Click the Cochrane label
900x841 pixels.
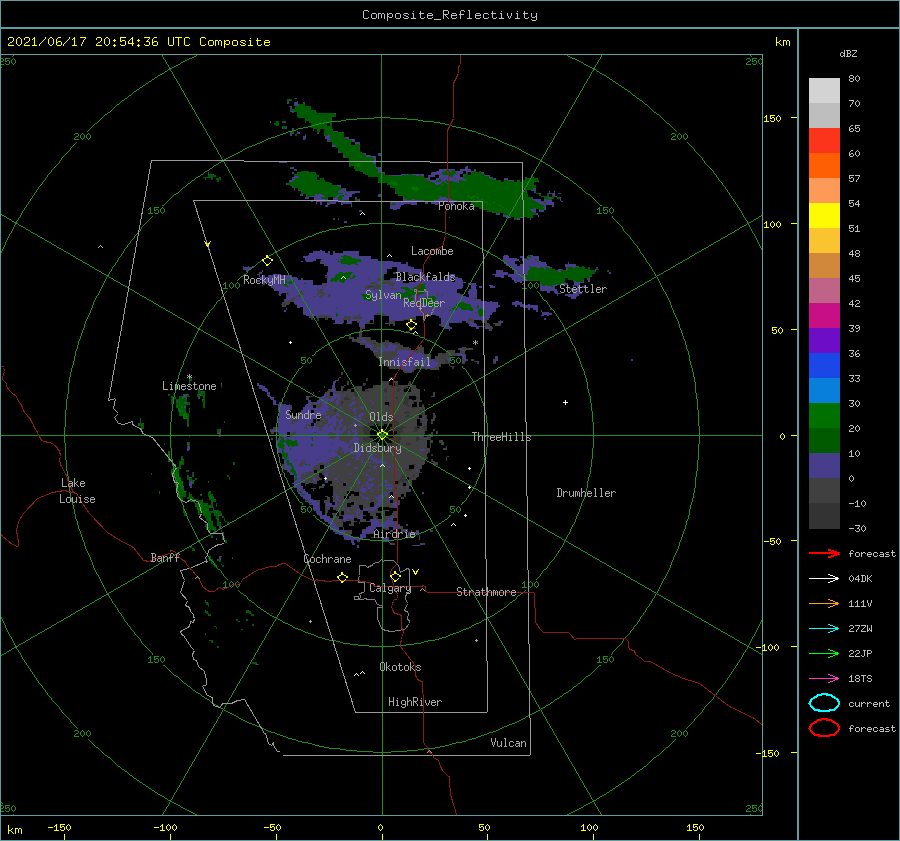[x=327, y=559]
